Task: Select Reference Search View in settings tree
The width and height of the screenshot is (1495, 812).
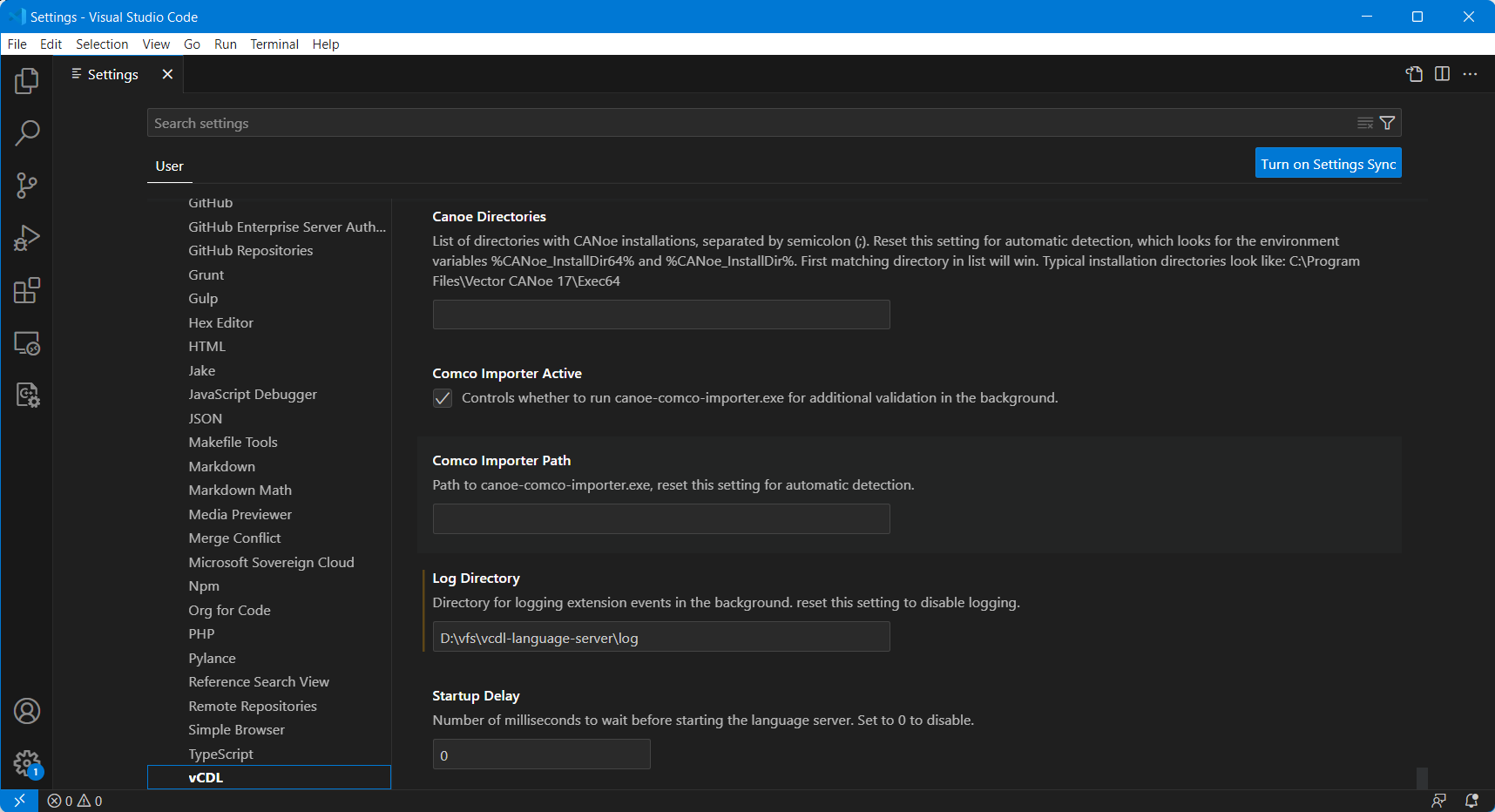Action: point(259,681)
